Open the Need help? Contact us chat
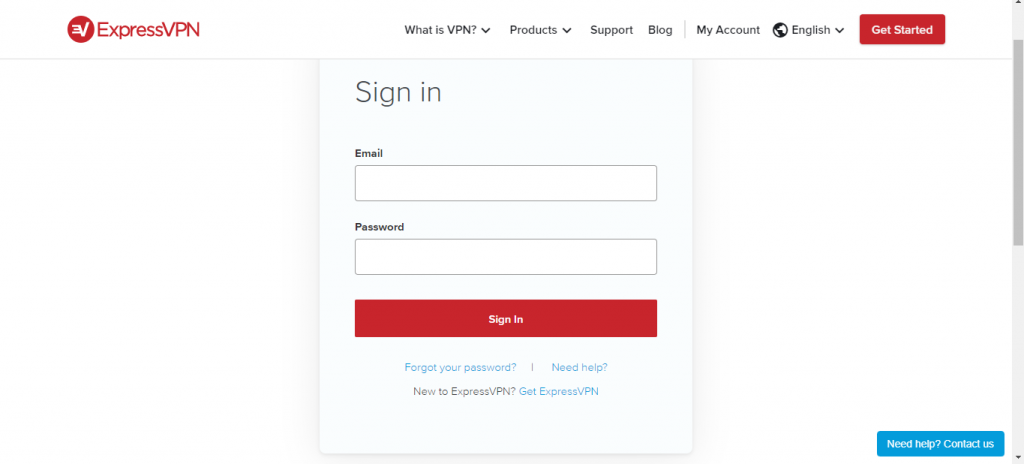Image resolution: width=1024 pixels, height=464 pixels. (x=940, y=444)
